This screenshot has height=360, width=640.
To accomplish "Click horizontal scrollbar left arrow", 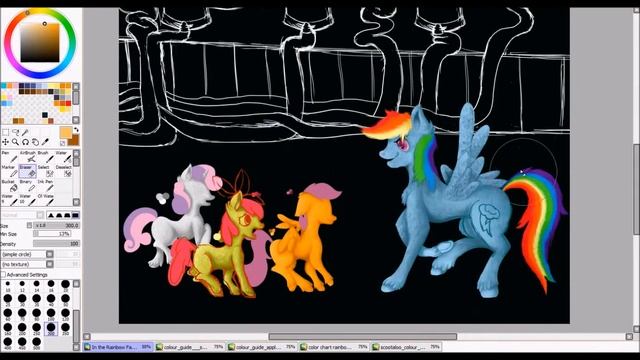I will pyautogui.click(x=87, y=337).
